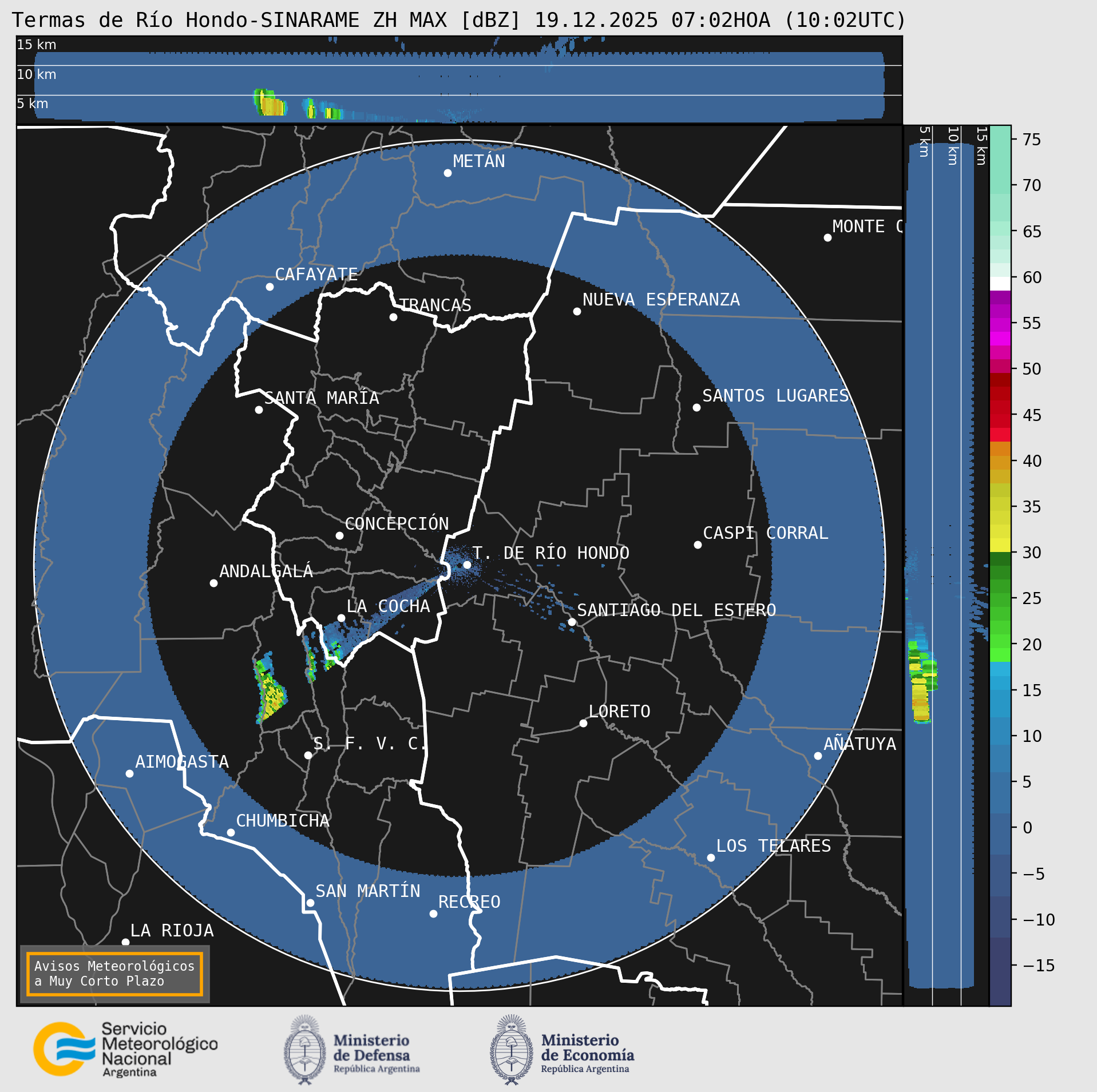The image size is (1097, 1092).
Task: Open Avisos Meteorológicos a Muy Corto Plazo
Action: pyautogui.click(x=114, y=974)
